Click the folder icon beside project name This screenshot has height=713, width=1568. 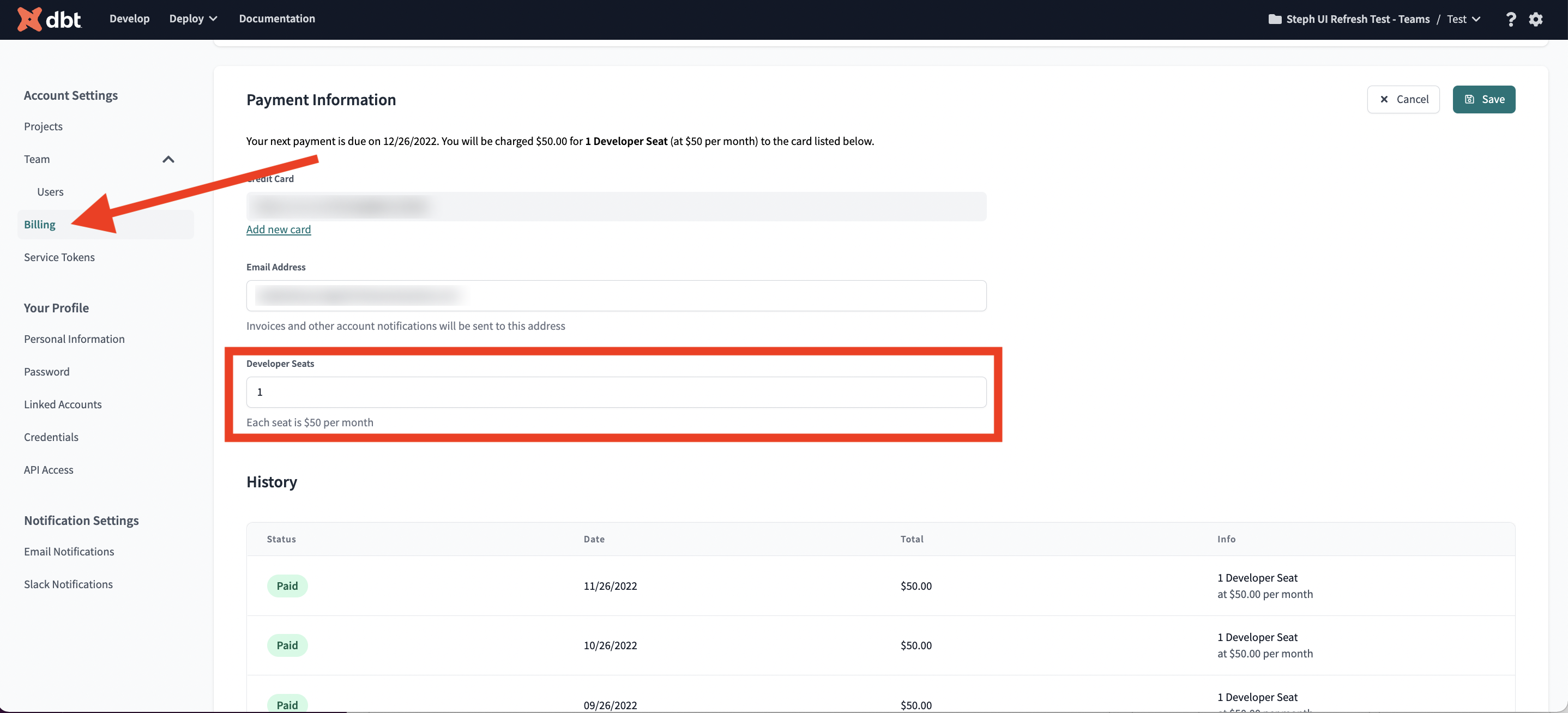pyautogui.click(x=1275, y=20)
